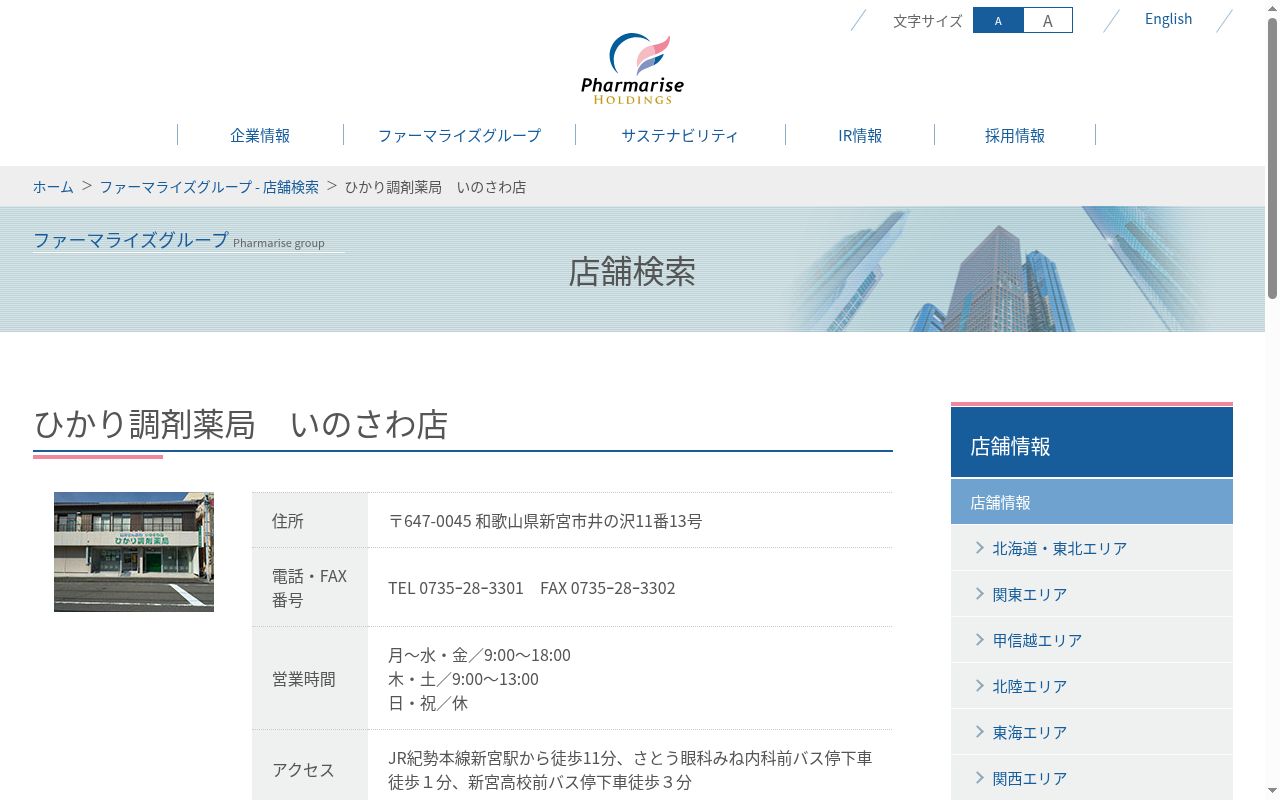This screenshot has width=1280, height=800.
Task: Click the 店舗情報 sidebar sub-heading
Action: tap(1092, 502)
